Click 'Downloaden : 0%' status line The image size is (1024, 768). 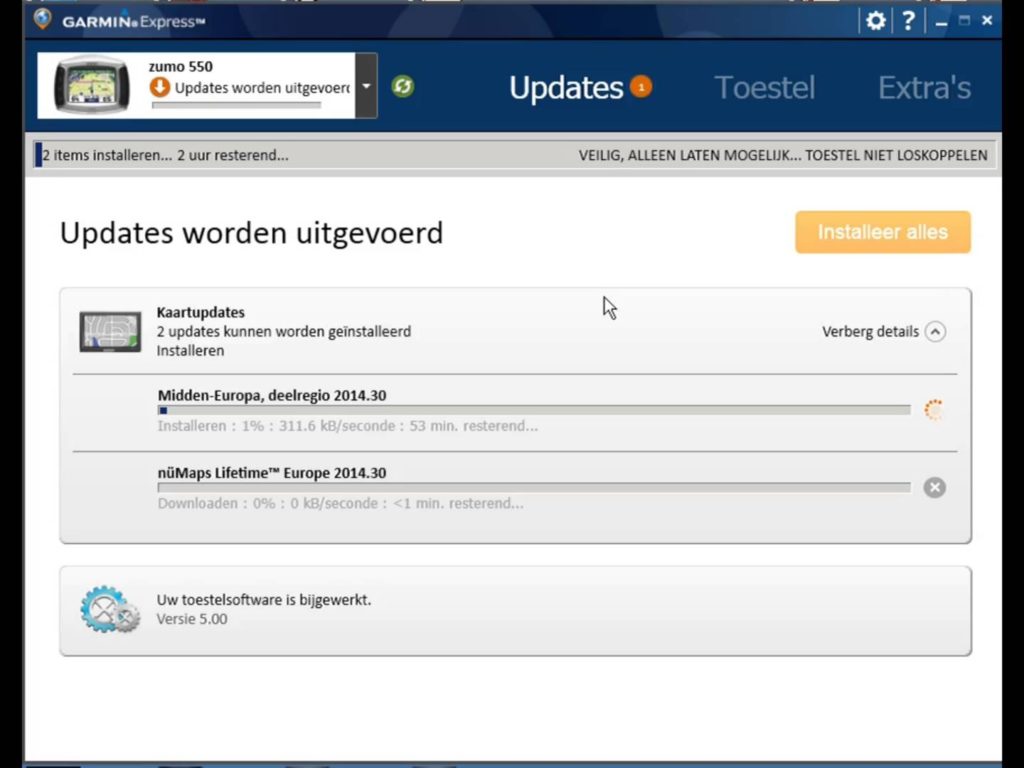340,504
